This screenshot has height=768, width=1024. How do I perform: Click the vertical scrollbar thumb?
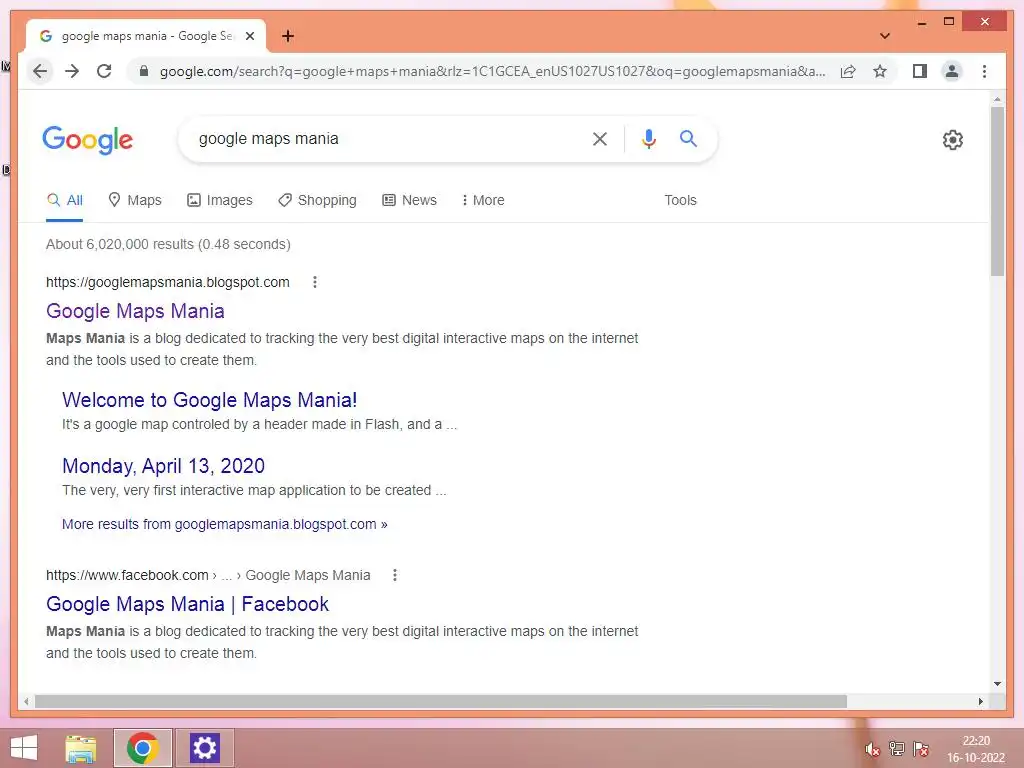click(x=997, y=191)
